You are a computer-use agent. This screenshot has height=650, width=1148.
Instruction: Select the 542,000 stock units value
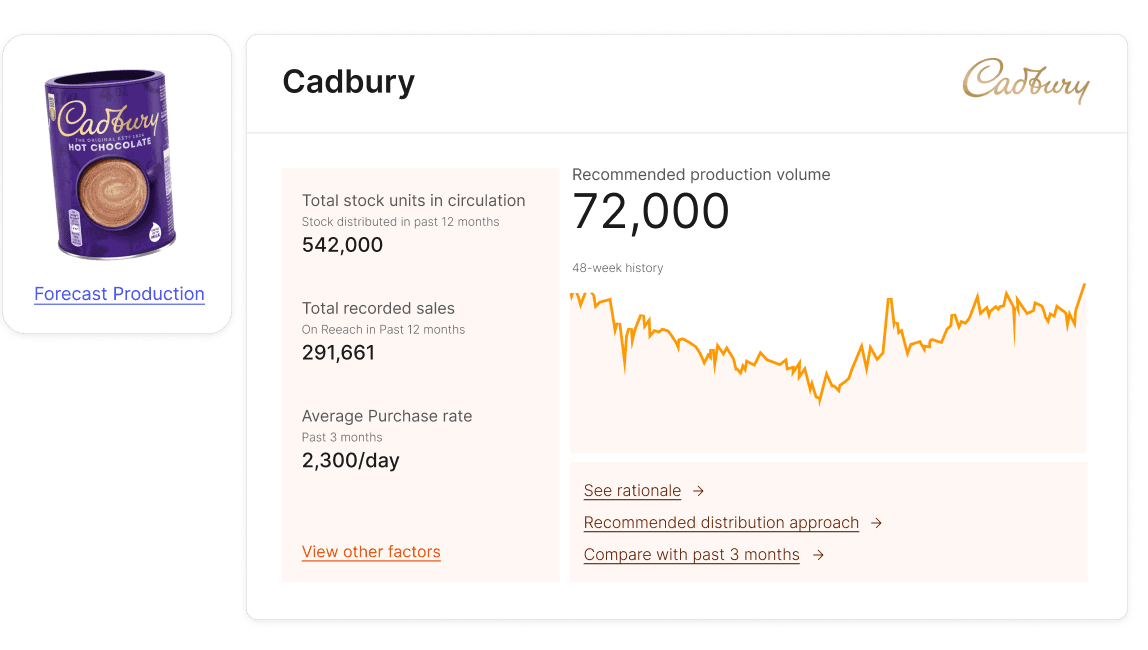[342, 245]
